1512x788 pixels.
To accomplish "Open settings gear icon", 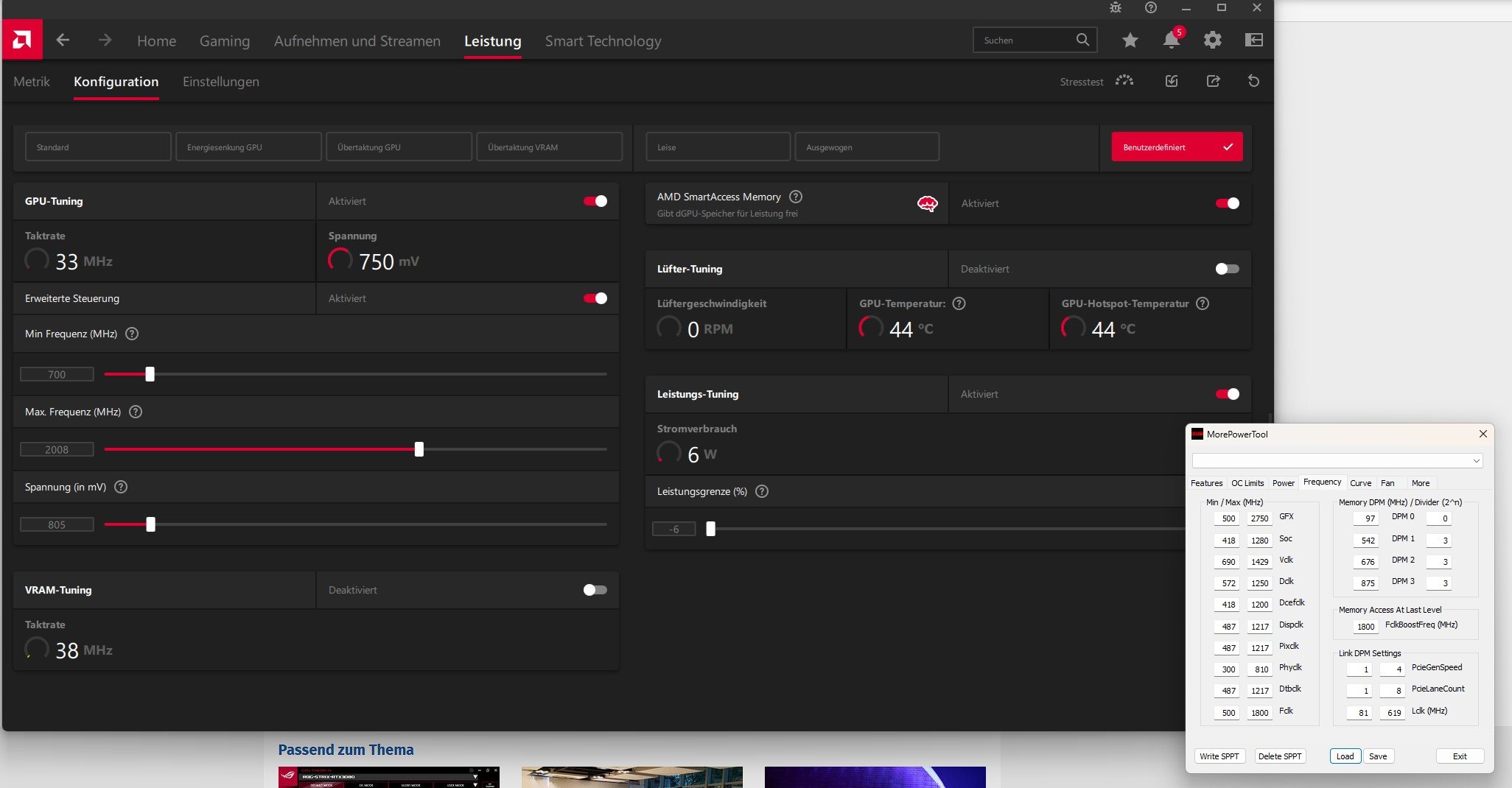I will click(x=1213, y=41).
